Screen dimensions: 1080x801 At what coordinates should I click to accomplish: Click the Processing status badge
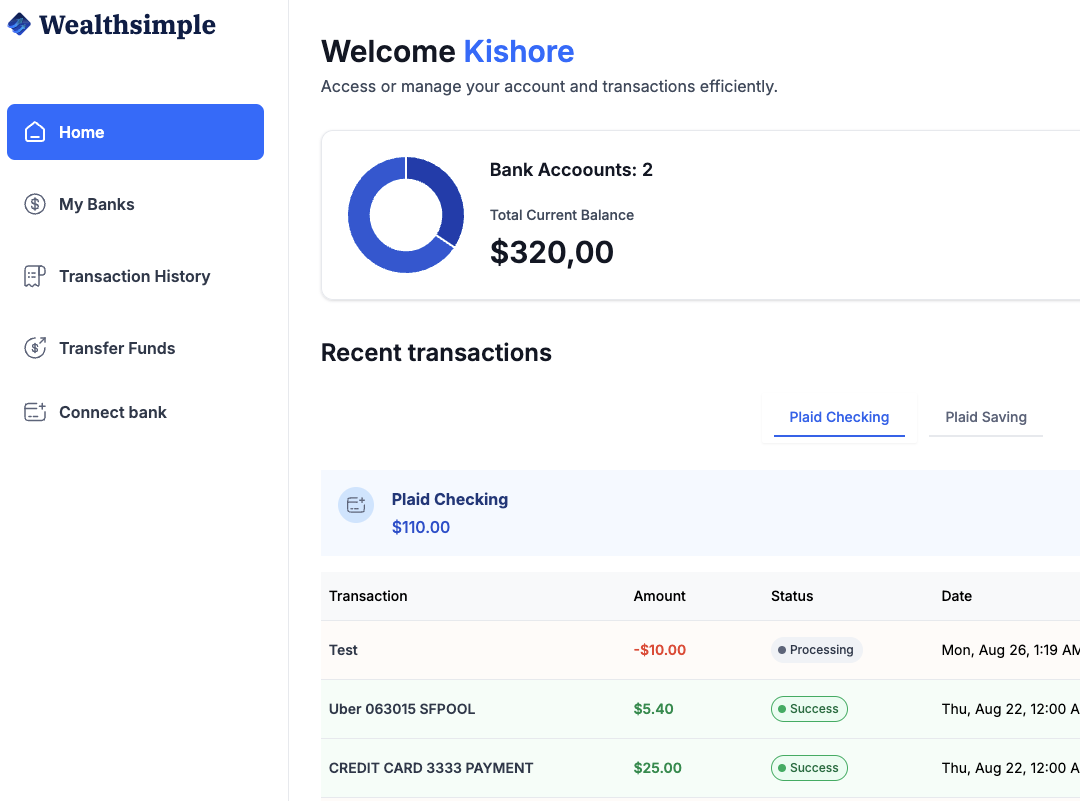816,650
